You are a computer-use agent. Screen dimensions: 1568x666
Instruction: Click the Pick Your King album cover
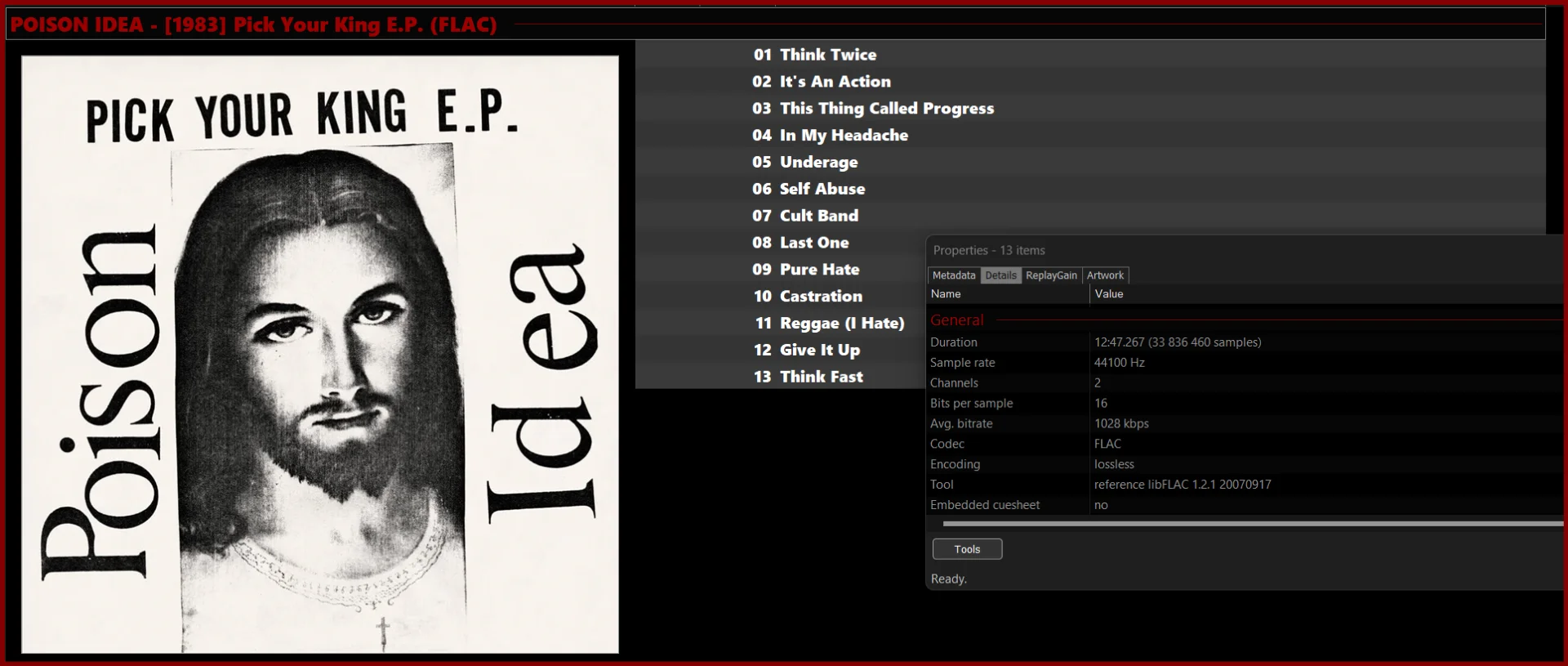click(x=320, y=354)
